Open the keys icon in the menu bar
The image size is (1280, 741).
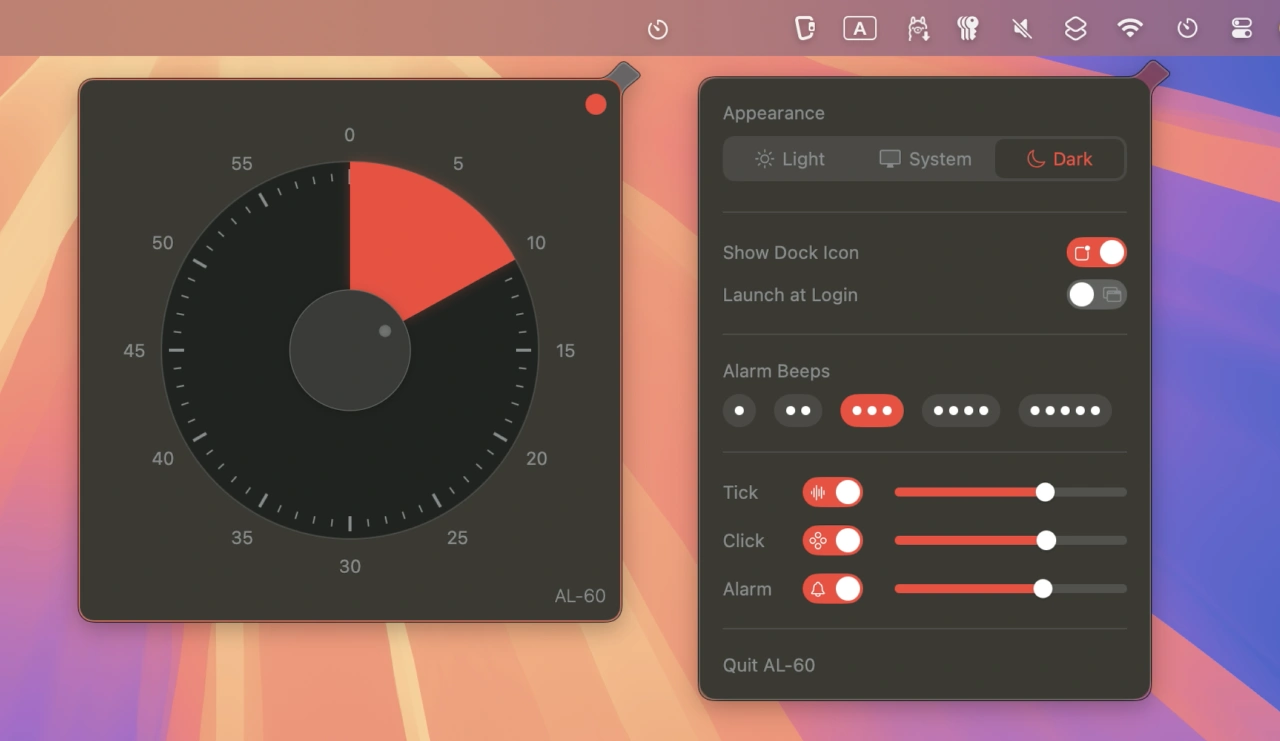(x=967, y=29)
